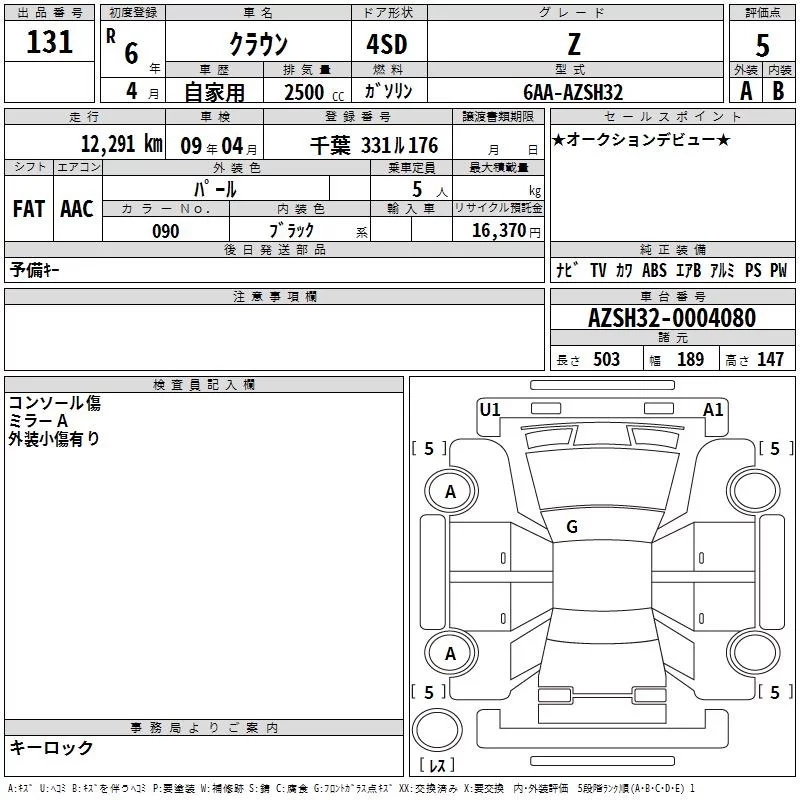
Task: Click ABS in genuine equipment
Action: pos(654,270)
